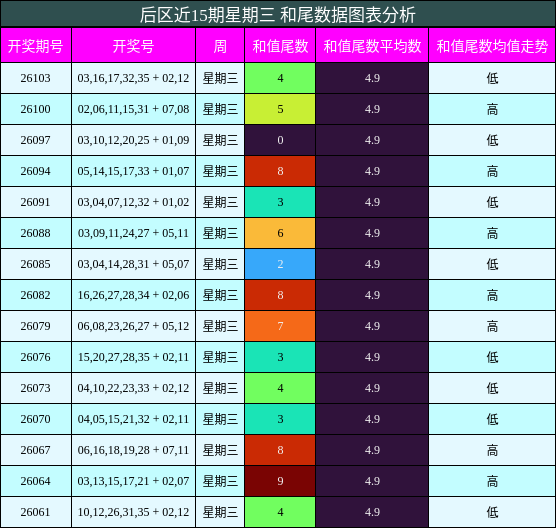The height and width of the screenshot is (528, 556).
Task: Select issue number 26064
Action: point(35,481)
